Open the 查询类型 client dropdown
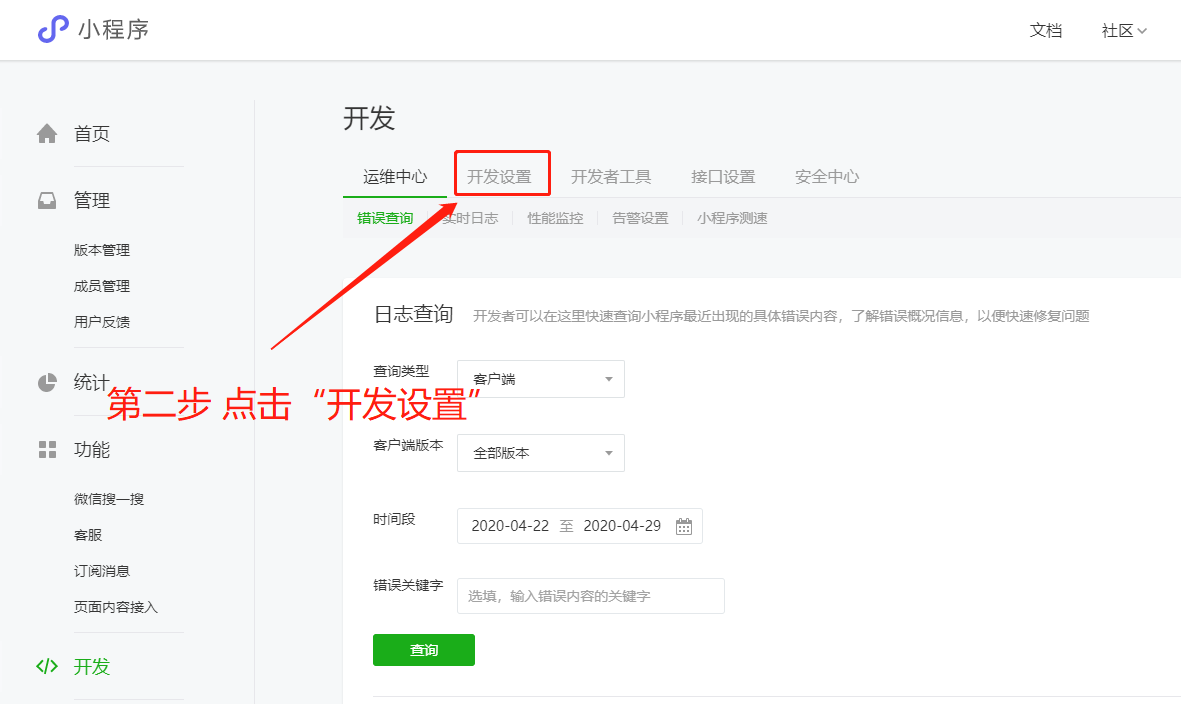Viewport: 1181px width, 704px height. coord(540,378)
